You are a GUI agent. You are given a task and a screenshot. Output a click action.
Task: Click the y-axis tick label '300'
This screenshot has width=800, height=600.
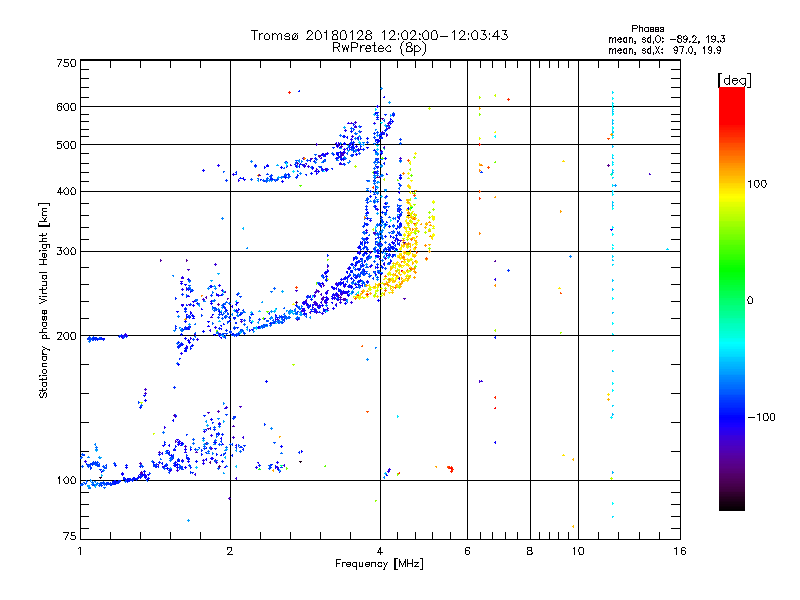66,252
